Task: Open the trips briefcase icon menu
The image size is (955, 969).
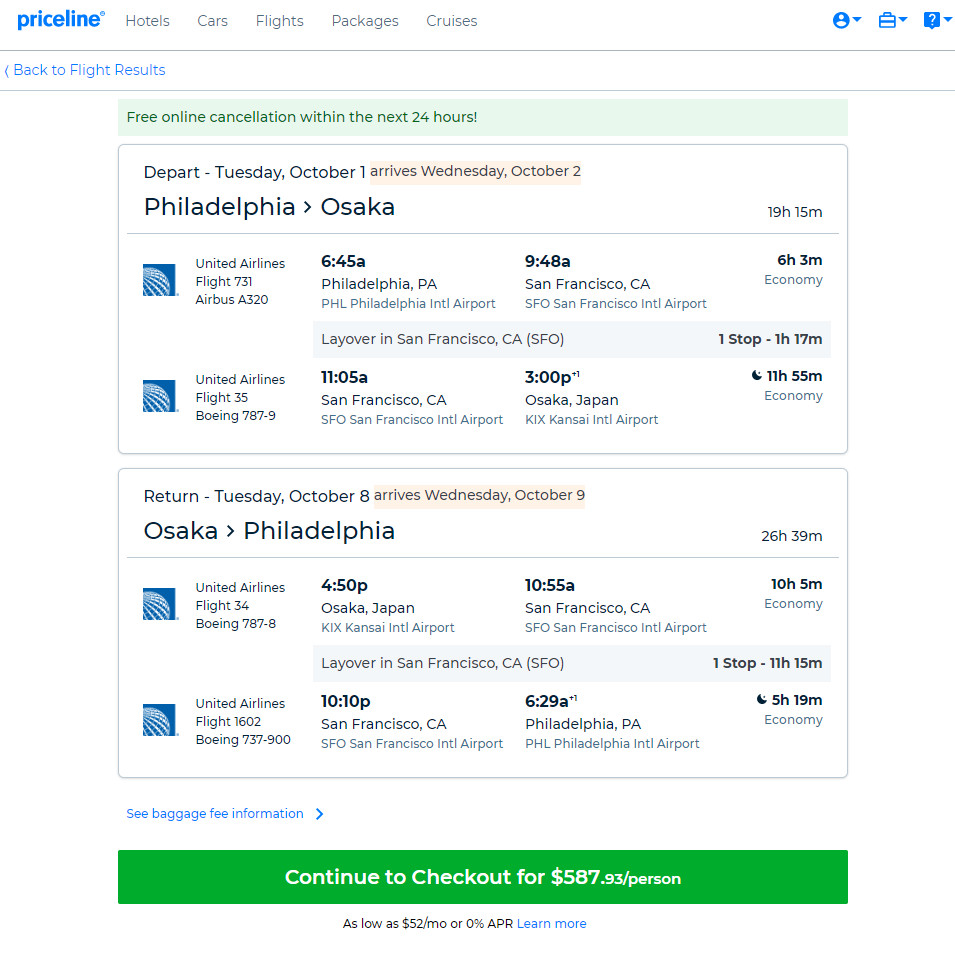Action: [893, 20]
